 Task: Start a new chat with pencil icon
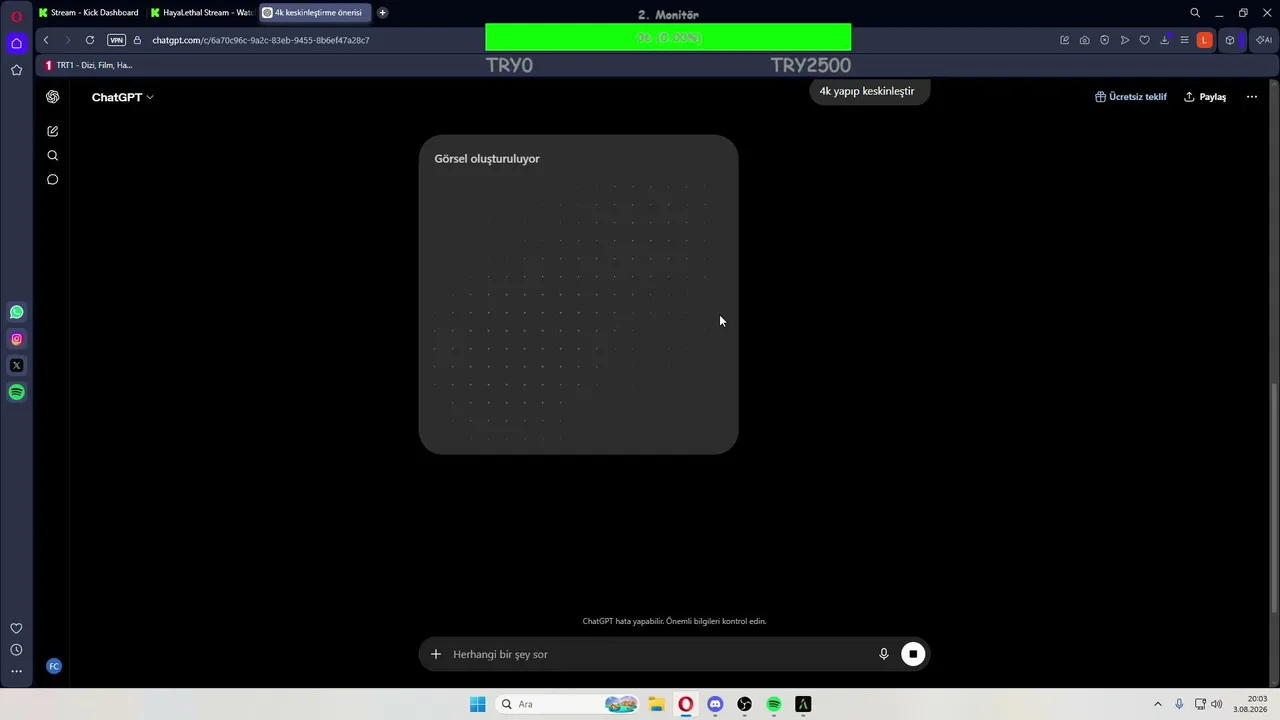point(53,131)
